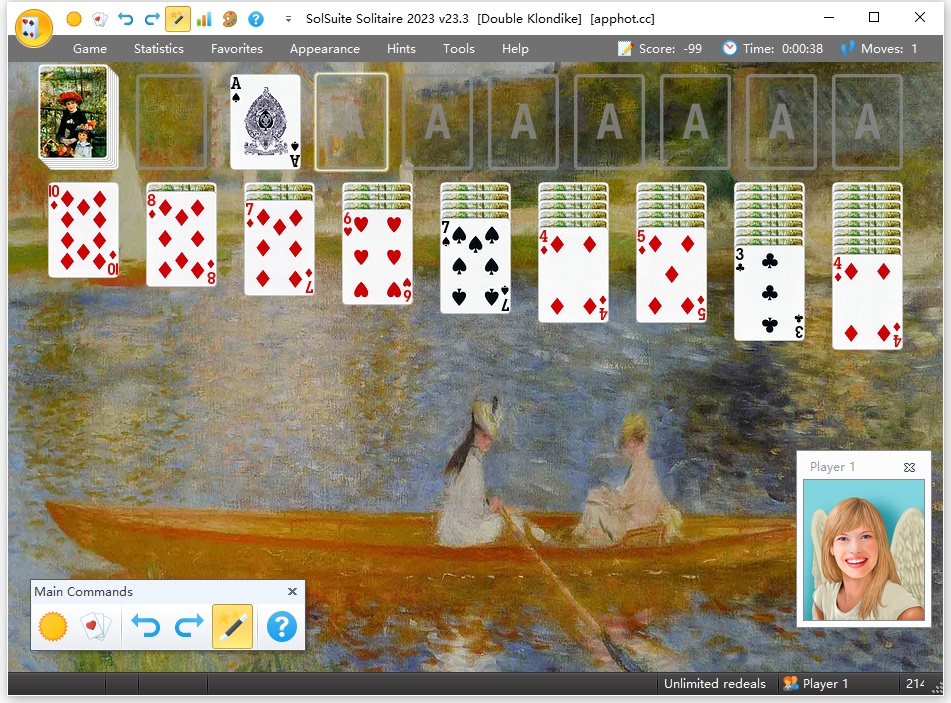Toggle the magic wand autoplay icon in the title bar
Screen dimensions: 951x703
click(x=178, y=19)
